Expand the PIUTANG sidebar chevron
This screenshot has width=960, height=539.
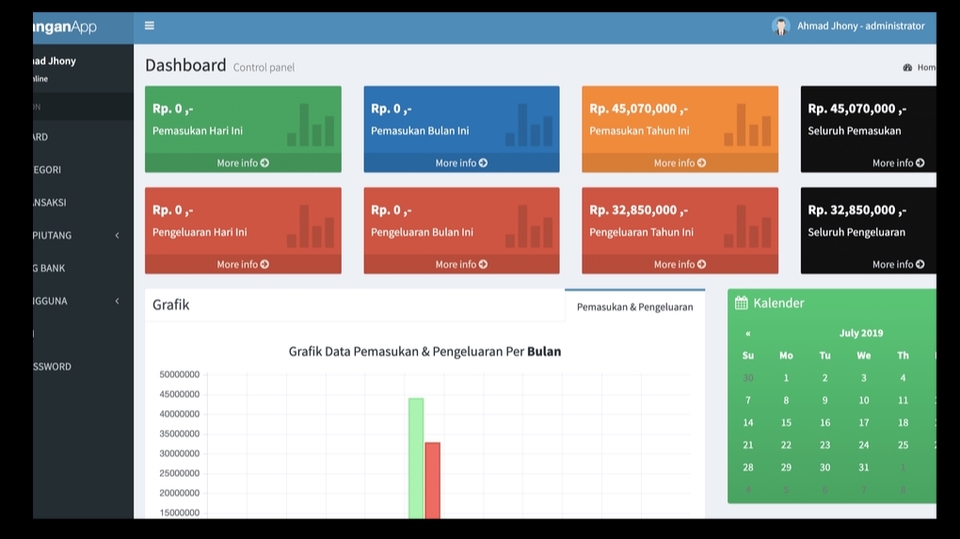[x=117, y=235]
